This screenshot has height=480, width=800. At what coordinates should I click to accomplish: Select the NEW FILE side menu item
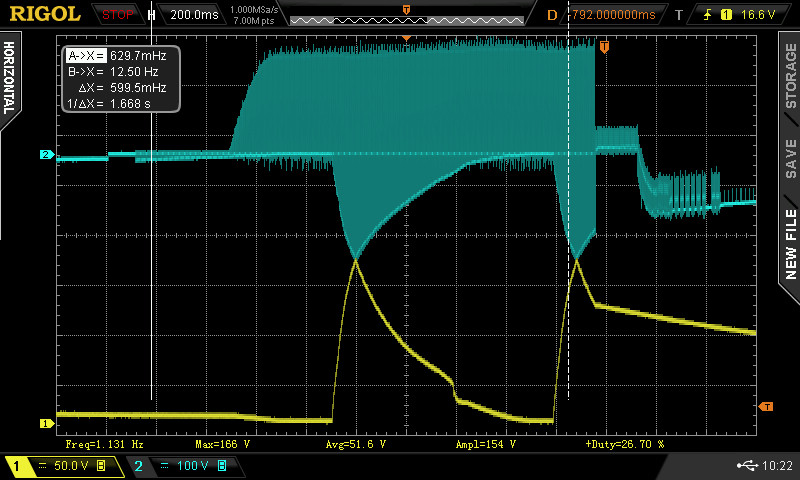click(x=790, y=244)
